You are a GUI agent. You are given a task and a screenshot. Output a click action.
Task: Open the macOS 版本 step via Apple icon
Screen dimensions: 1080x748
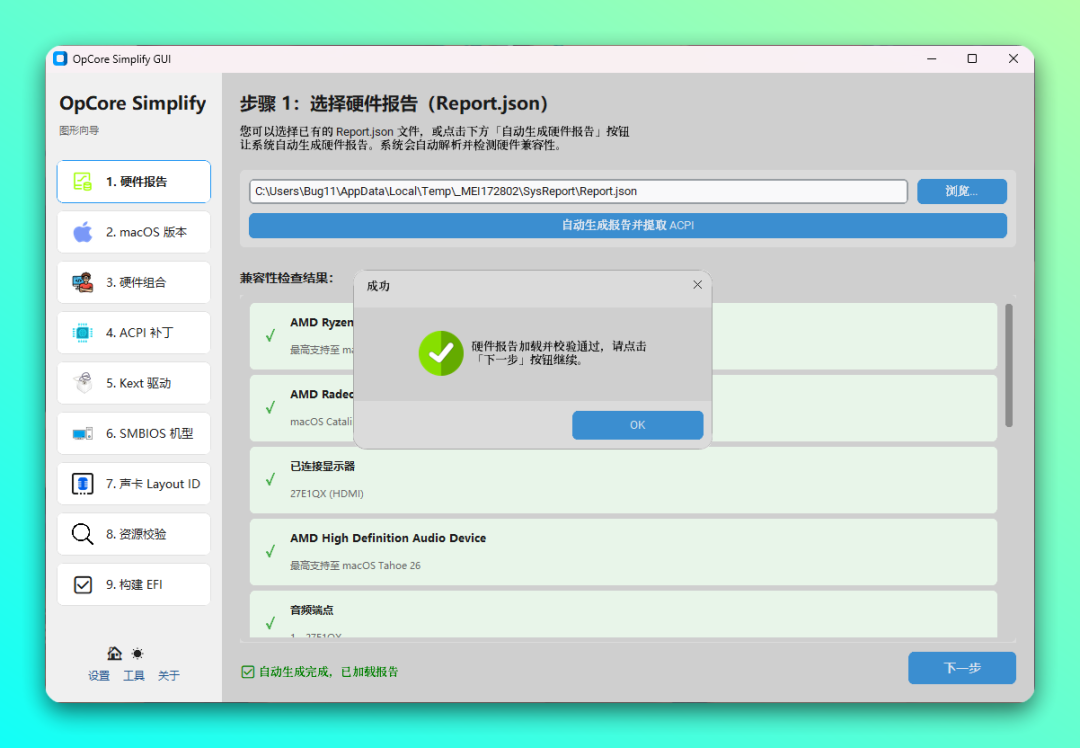click(x=83, y=231)
